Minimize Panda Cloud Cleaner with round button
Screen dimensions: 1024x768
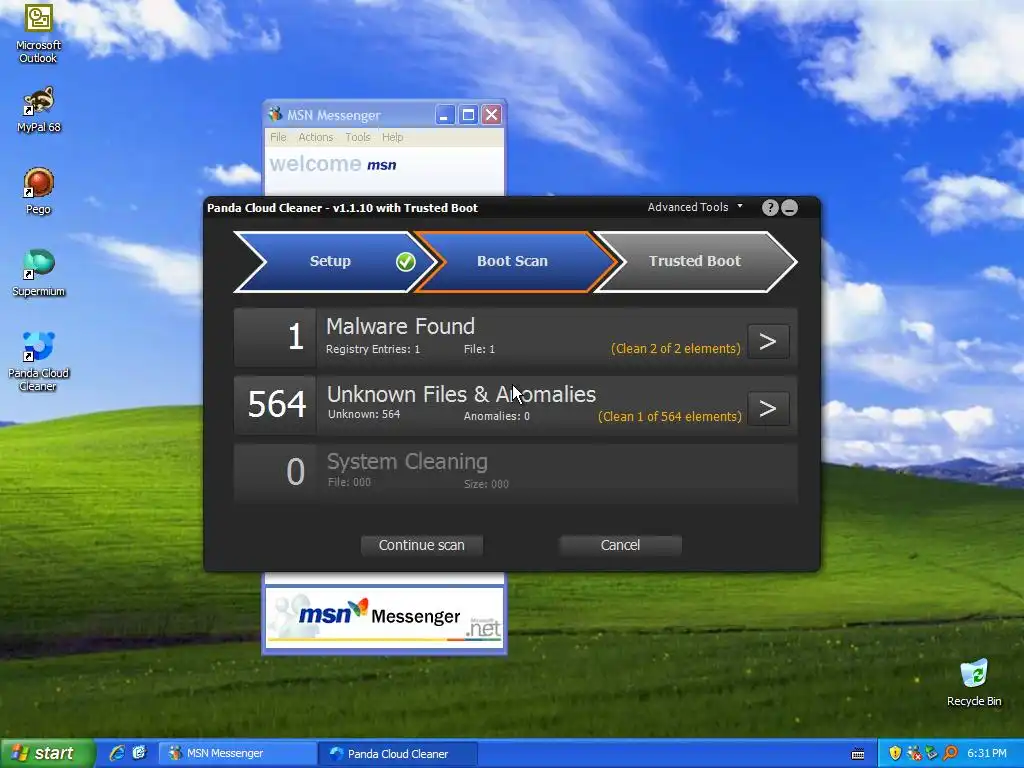[x=790, y=208]
